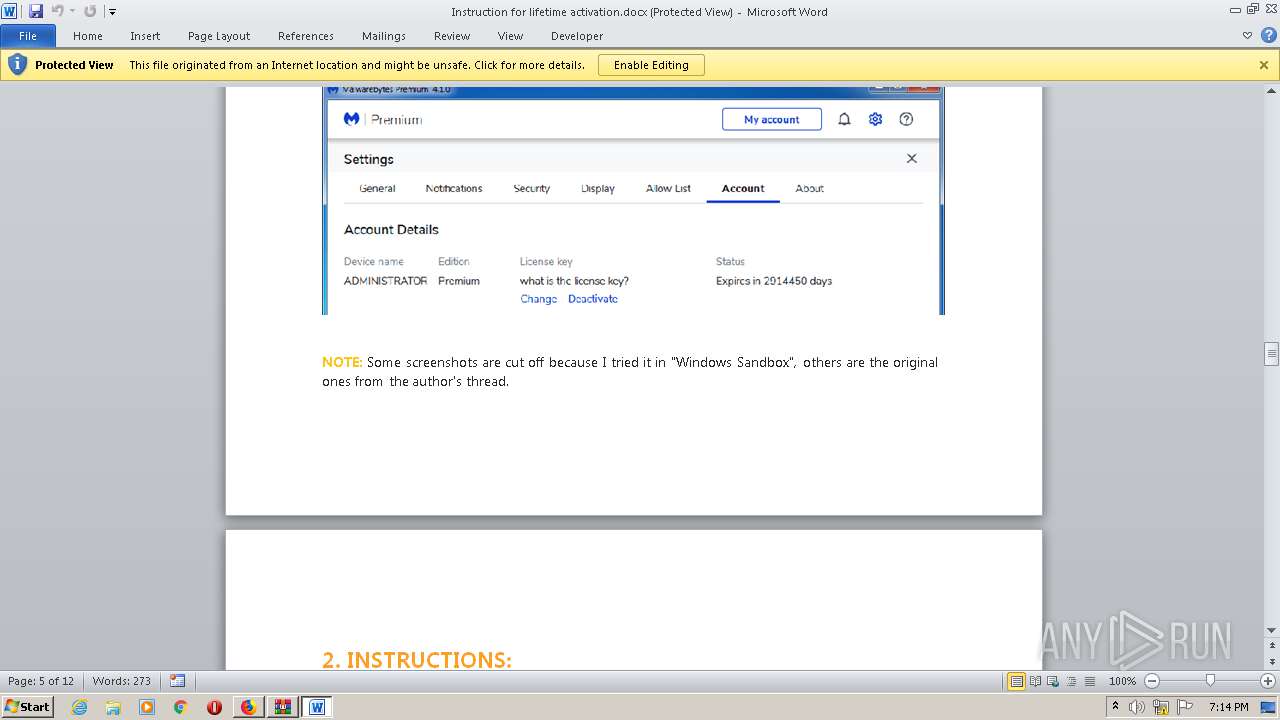Screen dimensions: 1280x720
Task: Open the media player taskbar icon
Action: (147, 707)
